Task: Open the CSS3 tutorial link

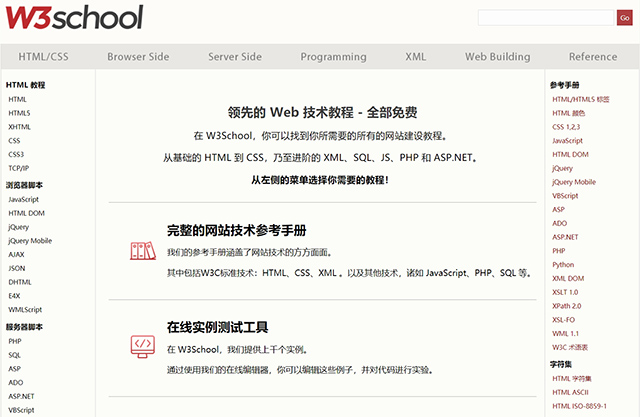Action: [16, 154]
